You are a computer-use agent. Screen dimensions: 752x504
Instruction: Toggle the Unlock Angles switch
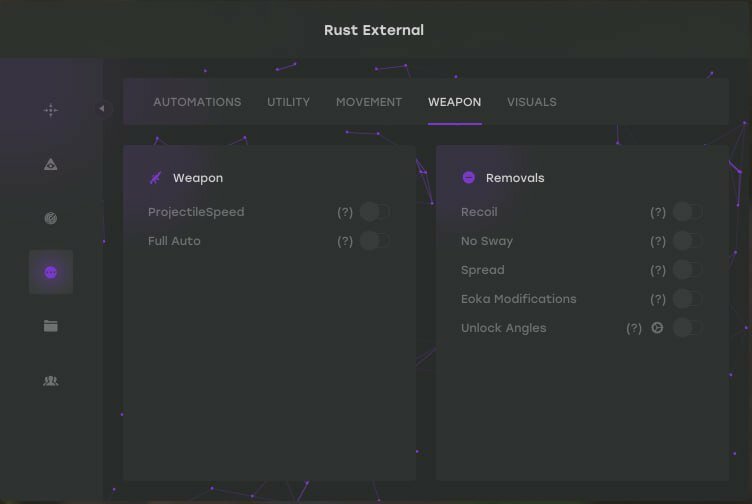687,328
